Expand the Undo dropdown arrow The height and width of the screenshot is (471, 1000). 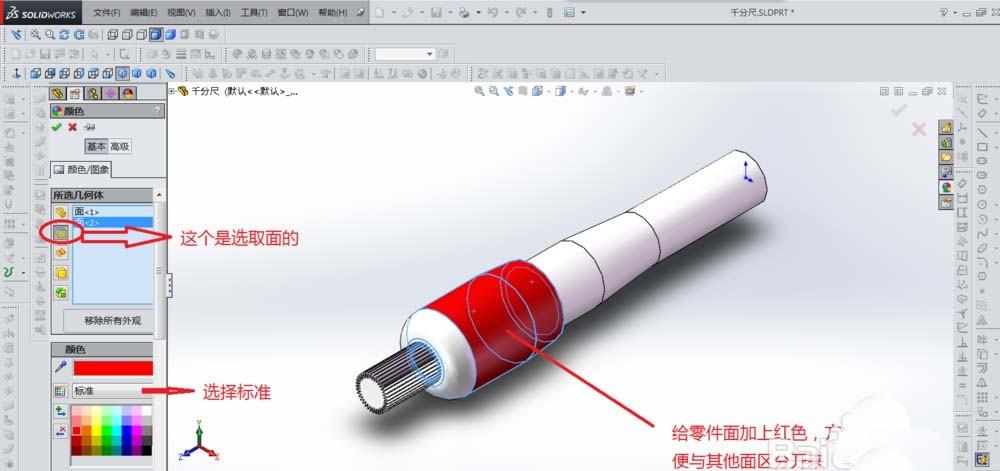[x=506, y=12]
